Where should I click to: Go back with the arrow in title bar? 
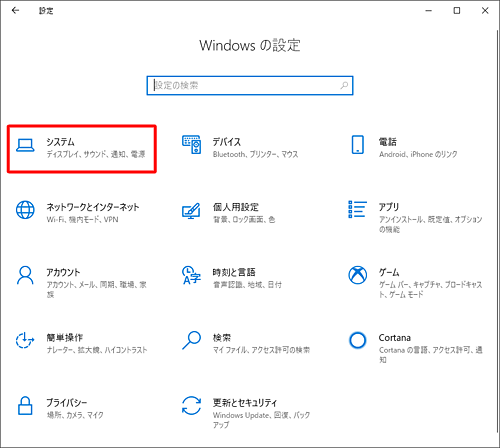pyautogui.click(x=15, y=11)
